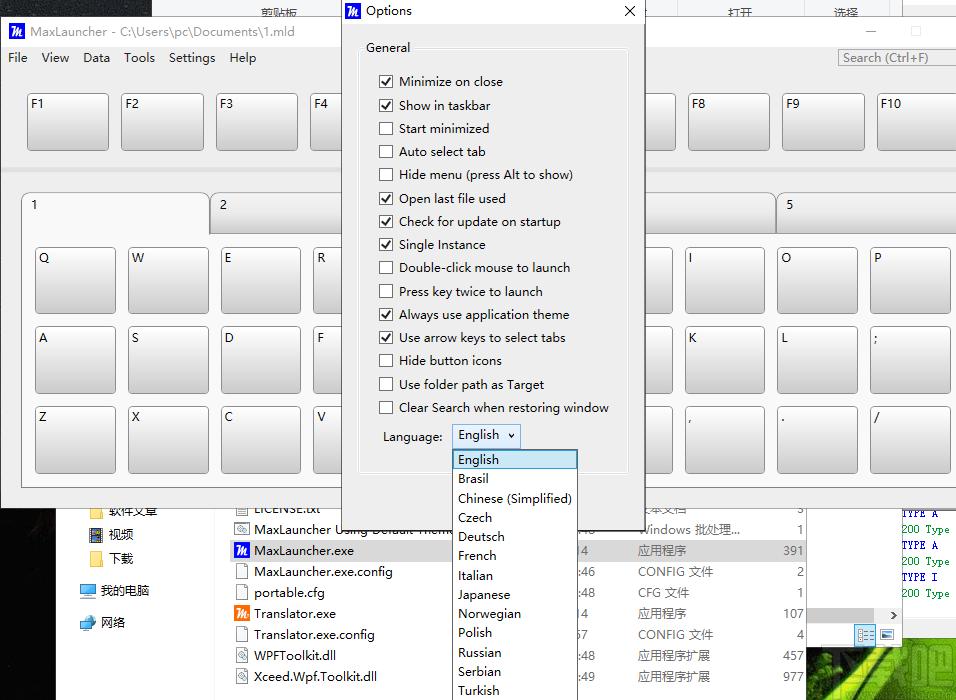Select Polish language option
This screenshot has height=700, width=956.
(515, 632)
